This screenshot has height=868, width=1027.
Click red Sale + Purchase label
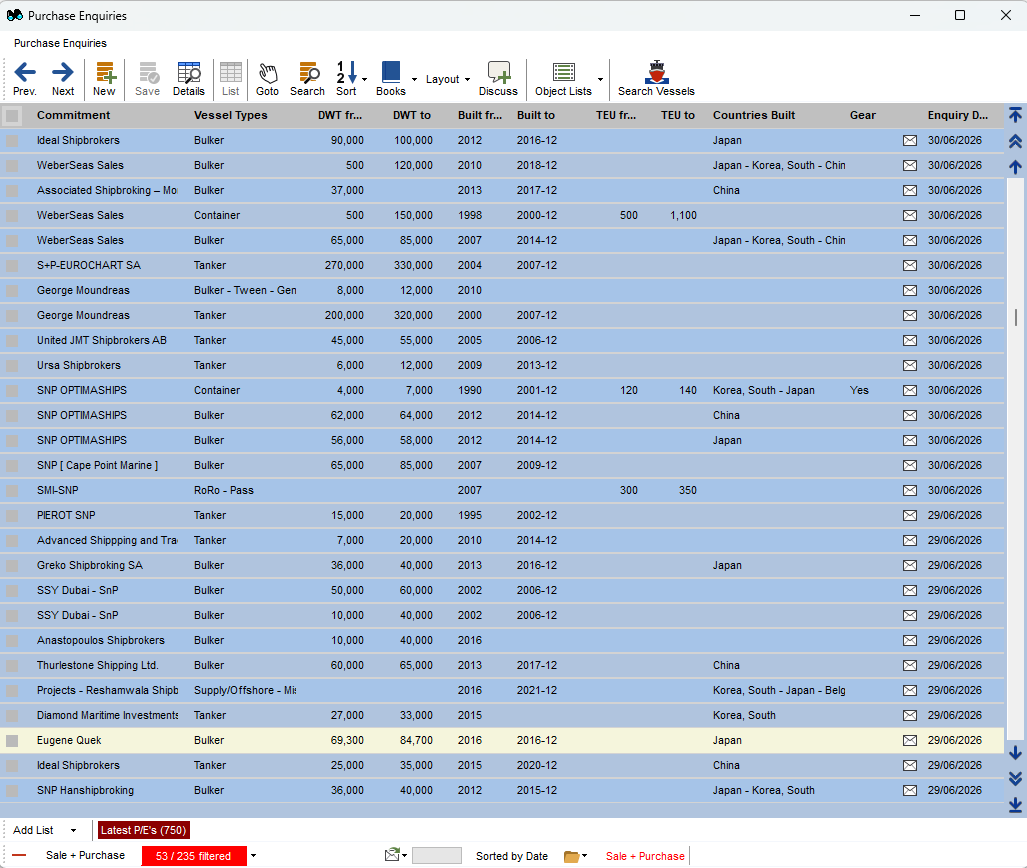point(645,856)
